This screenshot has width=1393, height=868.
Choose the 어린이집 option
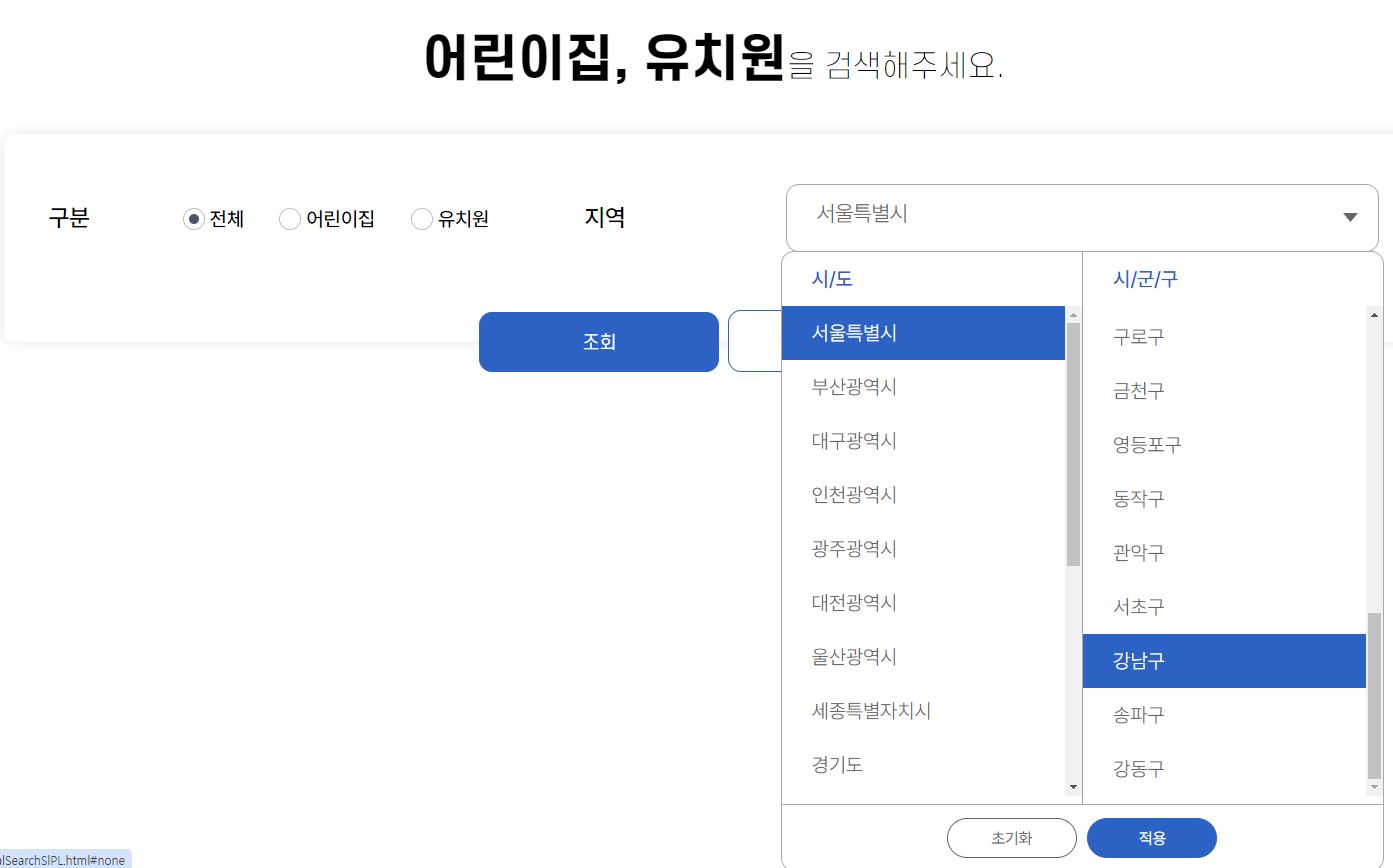pos(289,218)
